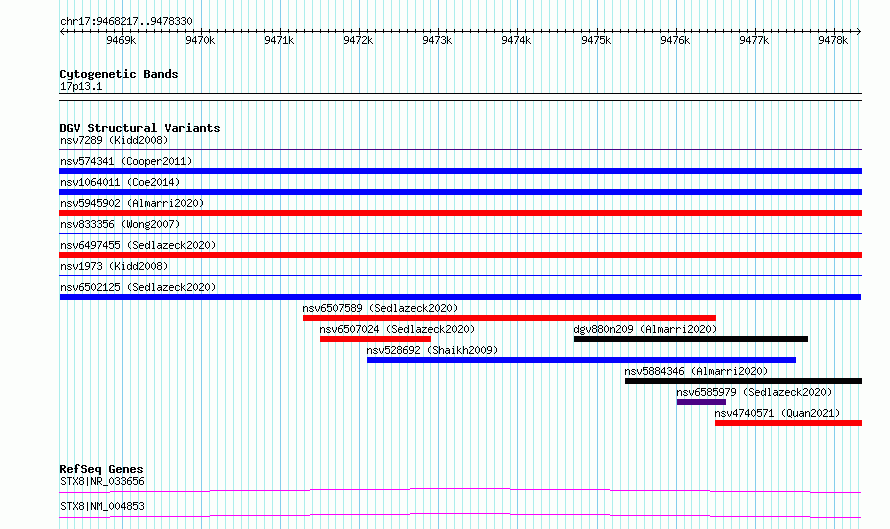890x529 pixels.
Task: Click the nsv6585979 (Sedlazeck2020) label
Action: click(x=754, y=392)
